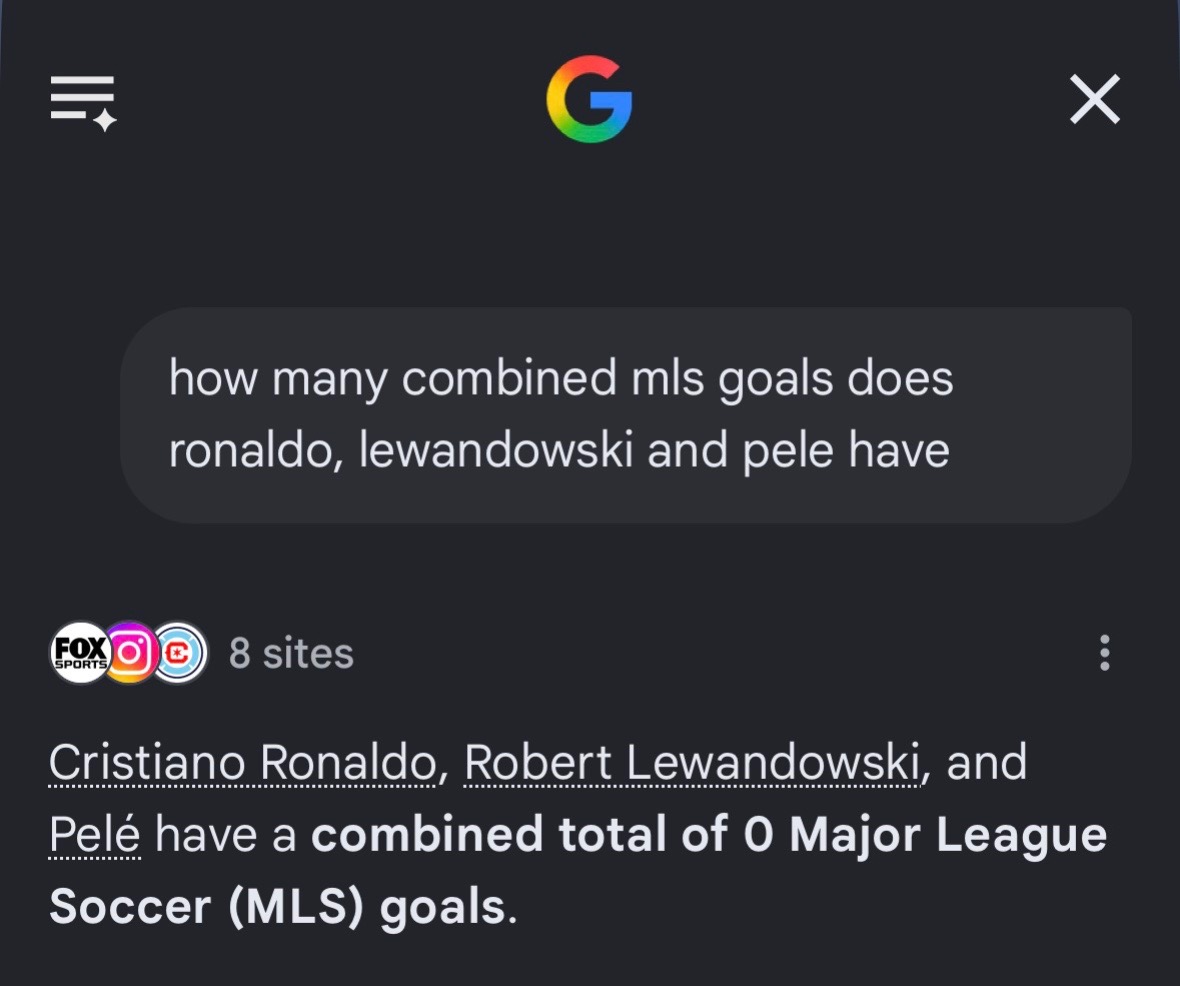This screenshot has width=1180, height=986.
Task: Click the word 'pele' in the query
Action: pos(788,452)
